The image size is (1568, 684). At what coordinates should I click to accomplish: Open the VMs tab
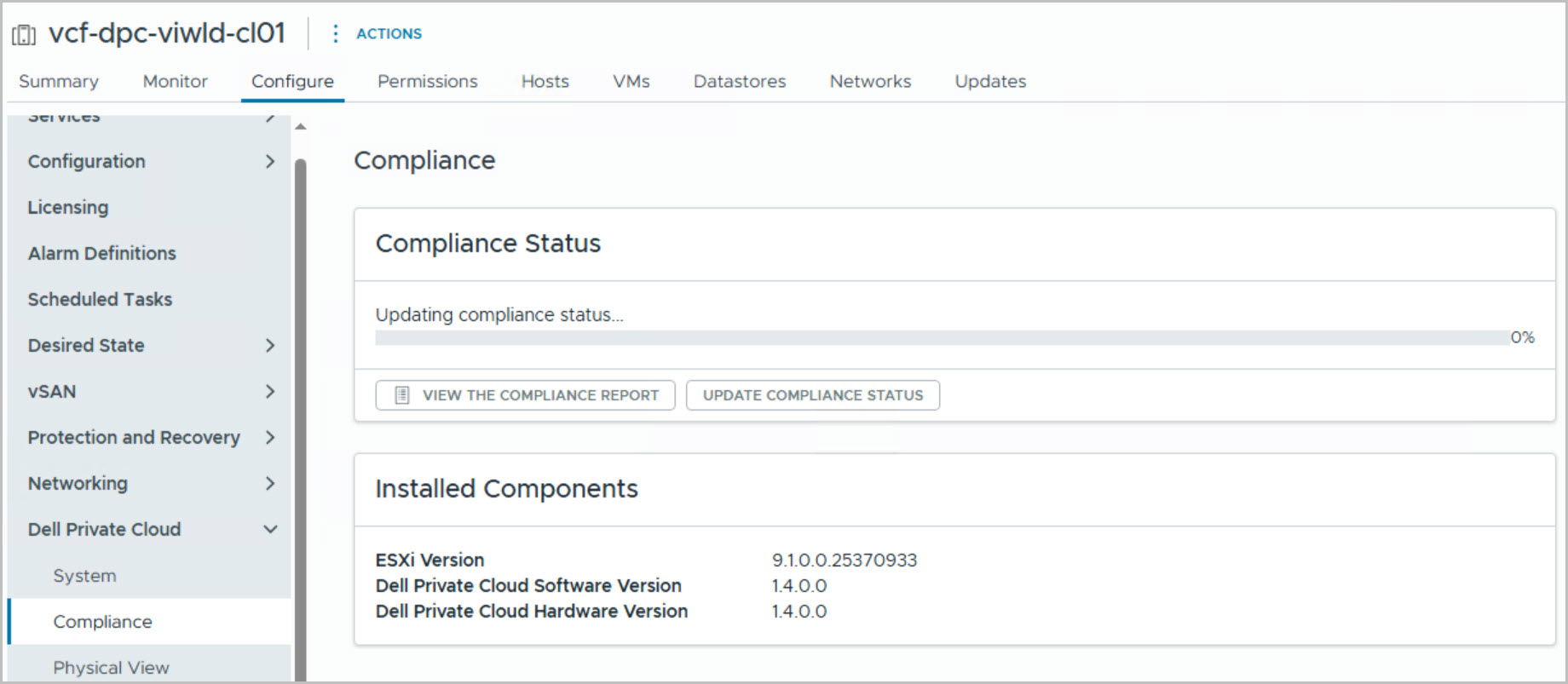pyautogui.click(x=631, y=81)
